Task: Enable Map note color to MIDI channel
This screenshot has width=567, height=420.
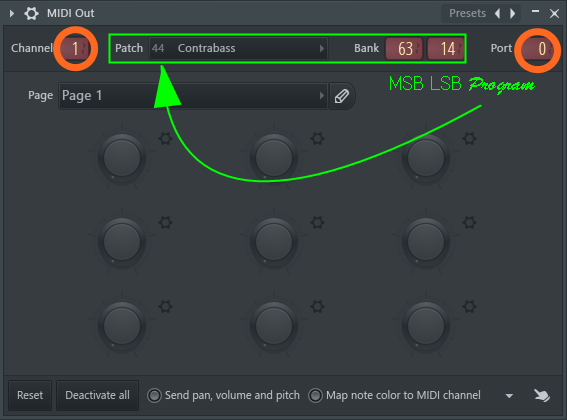Action: [x=315, y=395]
